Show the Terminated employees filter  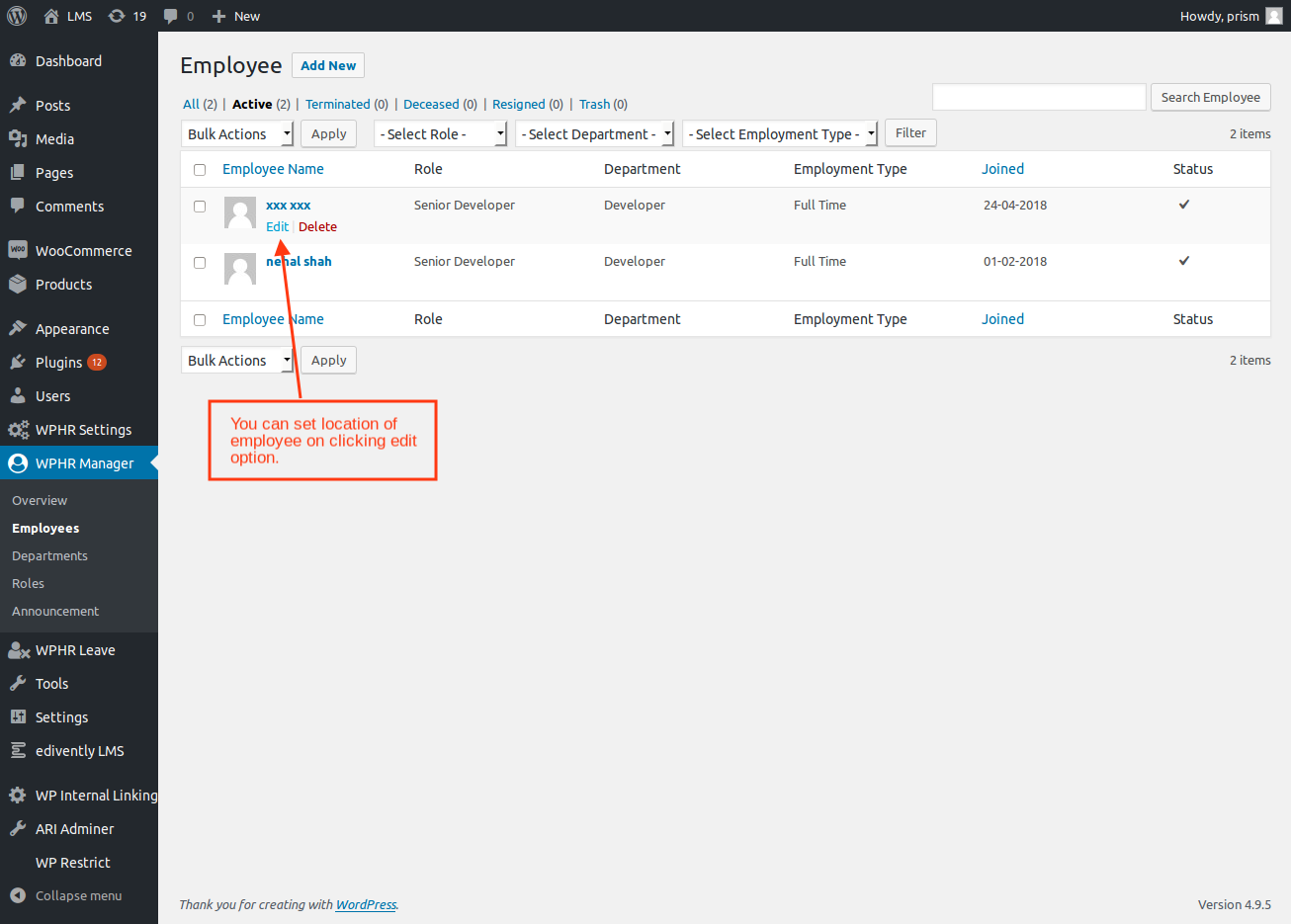(337, 104)
